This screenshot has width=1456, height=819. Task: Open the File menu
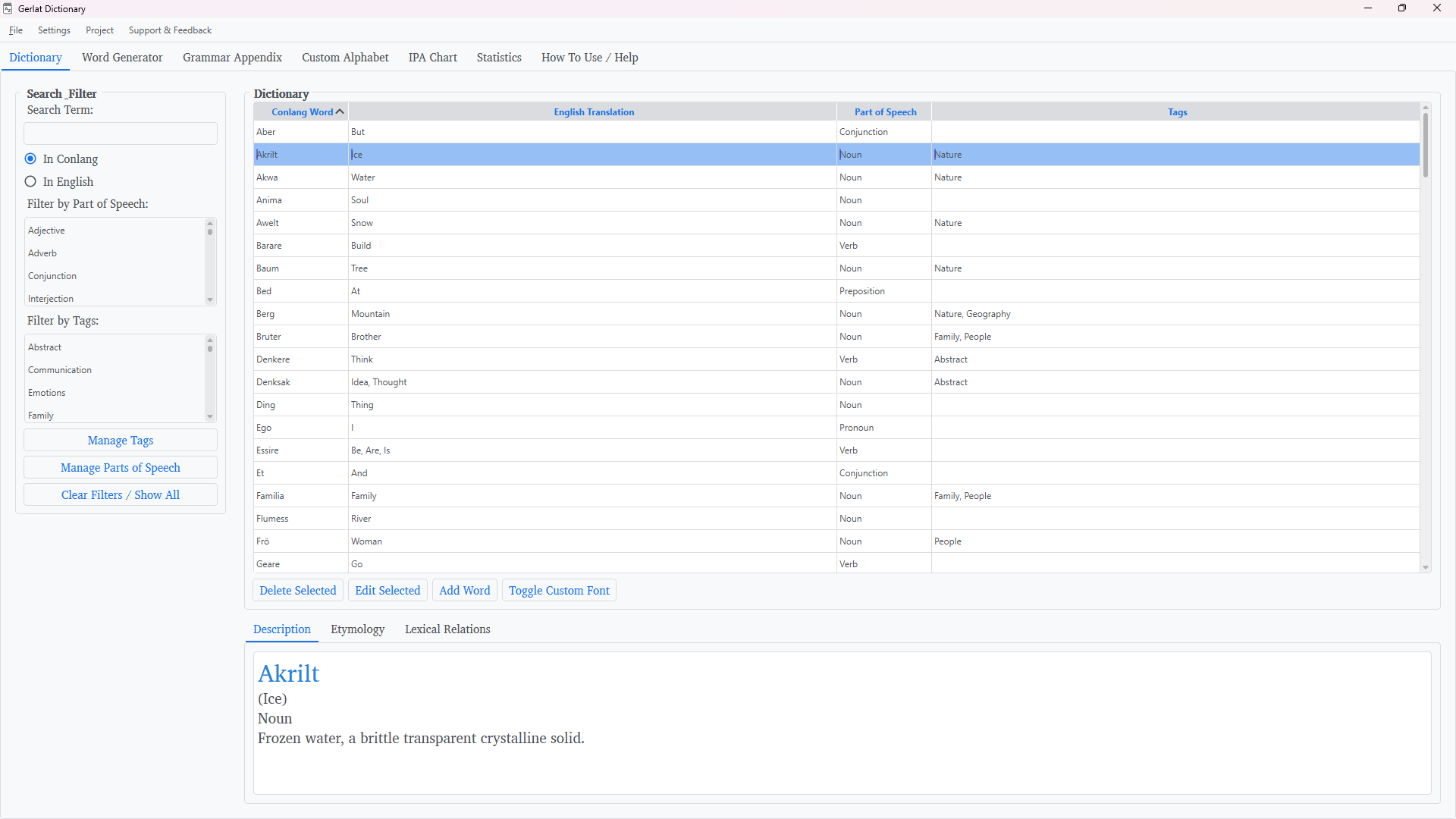pyautogui.click(x=16, y=30)
